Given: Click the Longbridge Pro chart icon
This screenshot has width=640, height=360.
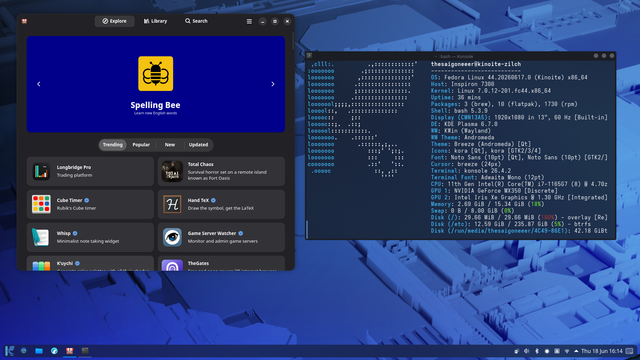Looking at the screenshot, I should tap(41, 171).
